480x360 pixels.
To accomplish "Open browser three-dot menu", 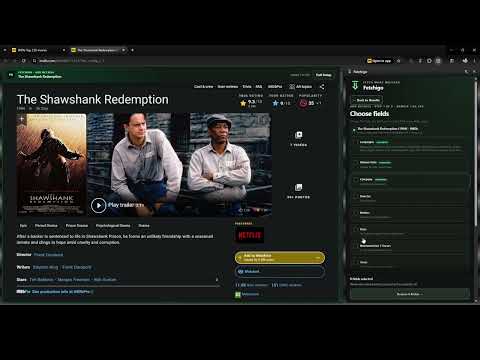I will pyautogui.click(x=474, y=61).
